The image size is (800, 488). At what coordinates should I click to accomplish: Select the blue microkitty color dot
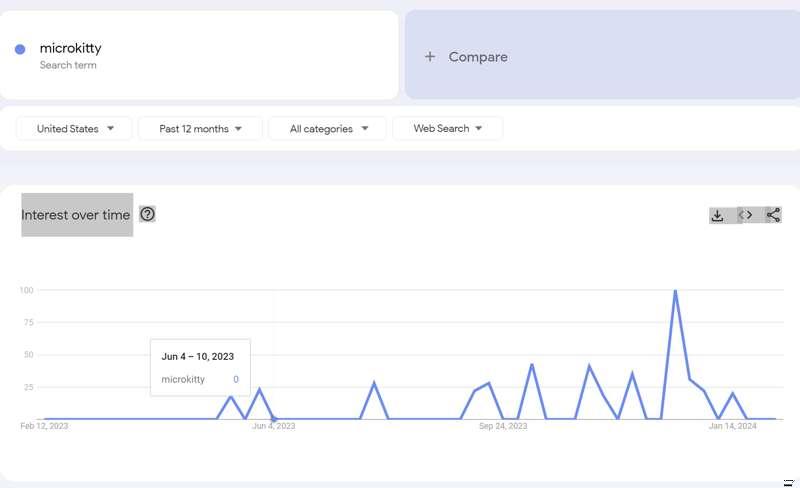[20, 50]
